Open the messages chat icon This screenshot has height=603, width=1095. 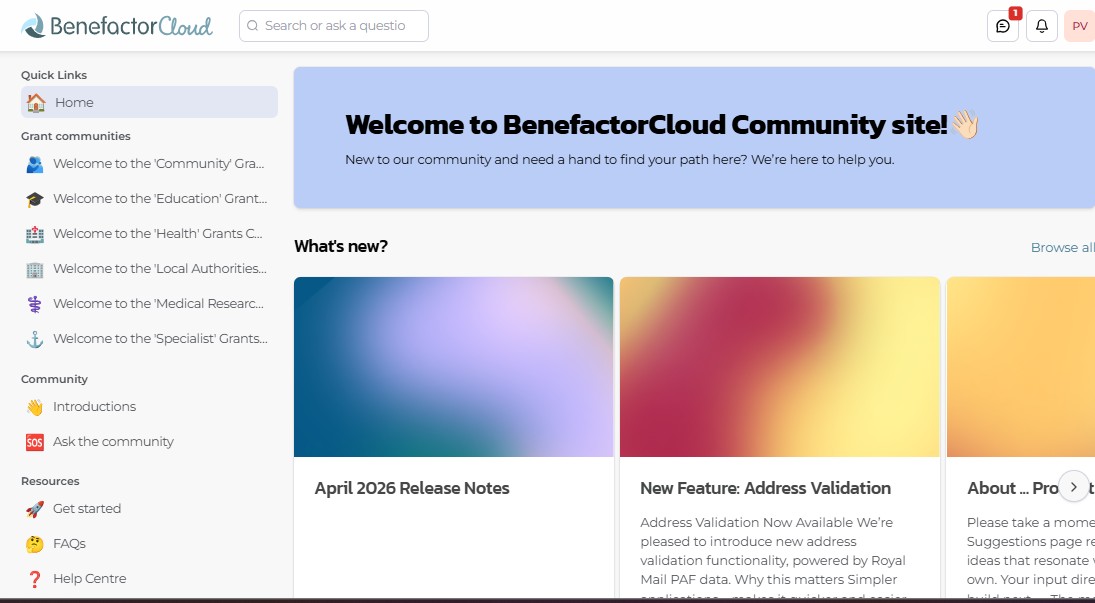pos(1003,26)
